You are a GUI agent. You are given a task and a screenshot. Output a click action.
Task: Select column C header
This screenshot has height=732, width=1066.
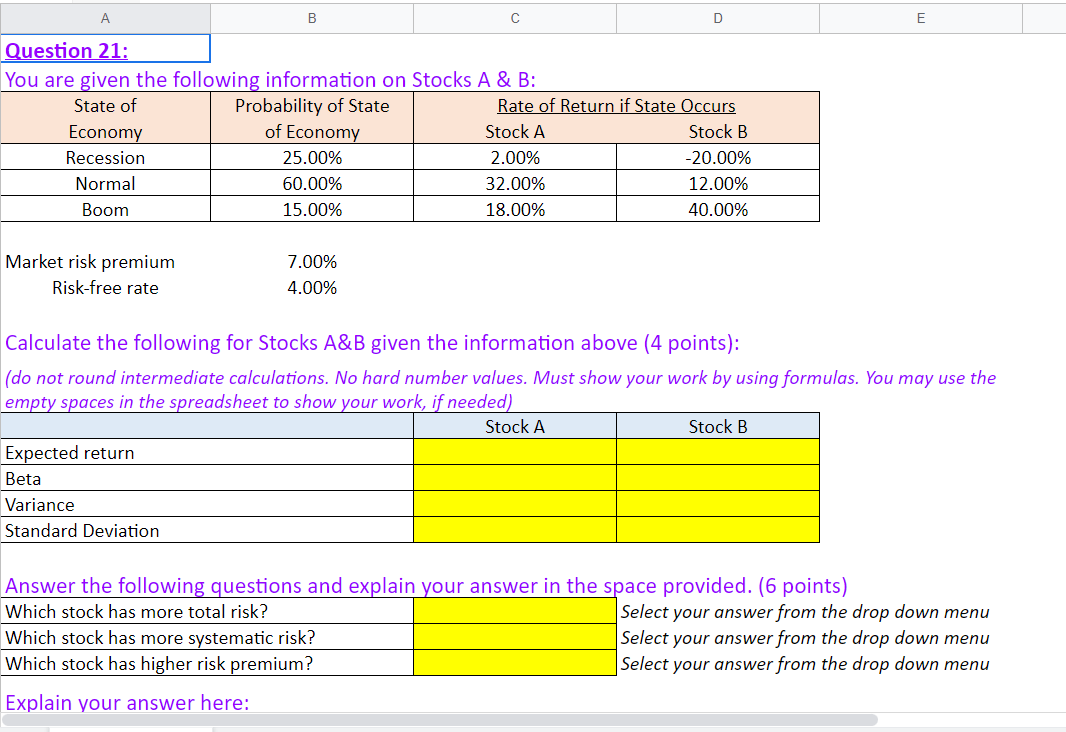[x=515, y=18]
